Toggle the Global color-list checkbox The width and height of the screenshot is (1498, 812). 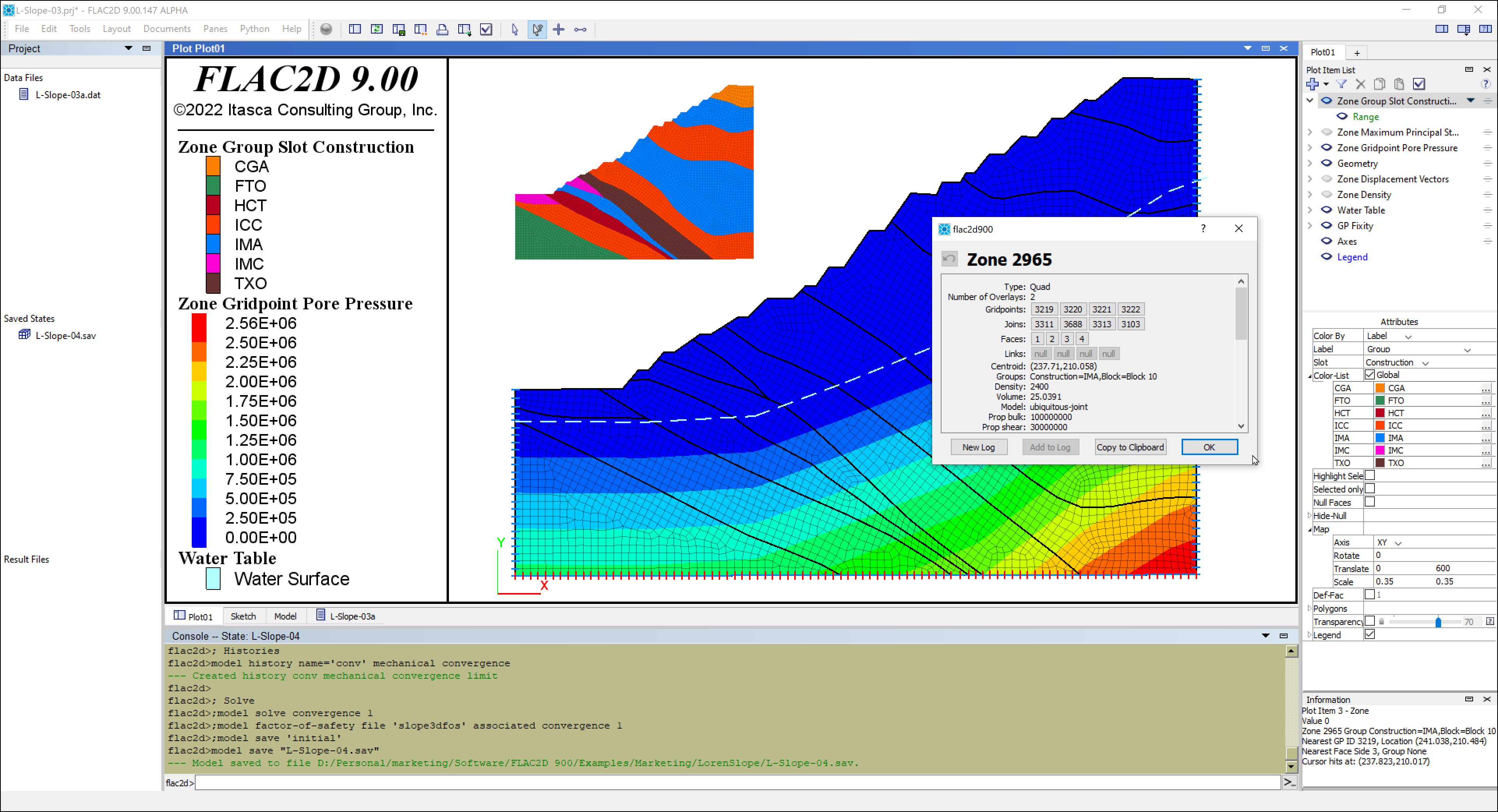(1370, 375)
